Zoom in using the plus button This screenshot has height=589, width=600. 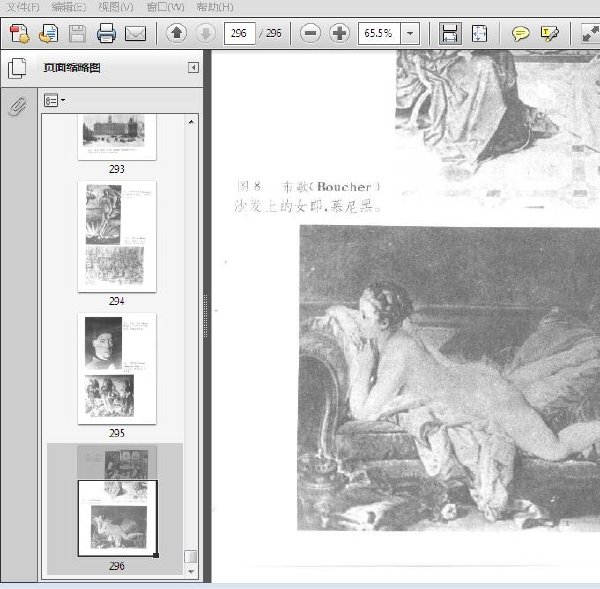pos(339,33)
